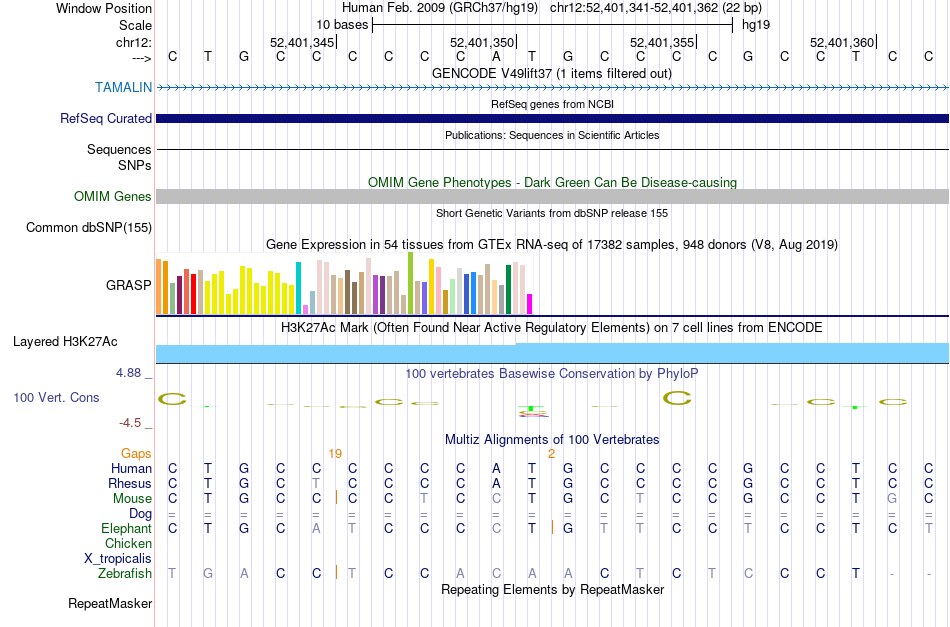Click the cyan bar in the GTEx expression chart

coord(298,288)
